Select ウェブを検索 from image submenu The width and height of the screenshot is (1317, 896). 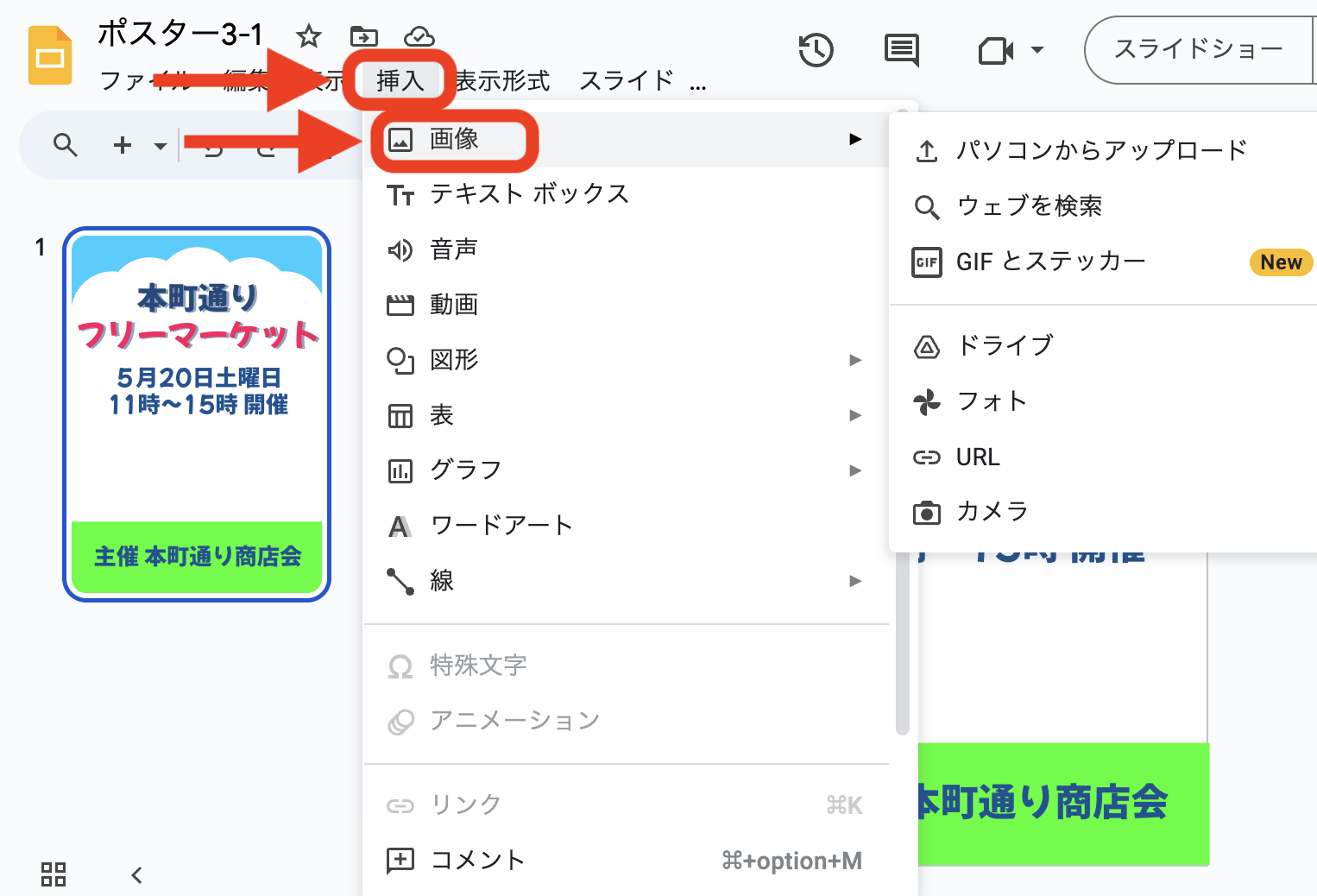[1029, 206]
